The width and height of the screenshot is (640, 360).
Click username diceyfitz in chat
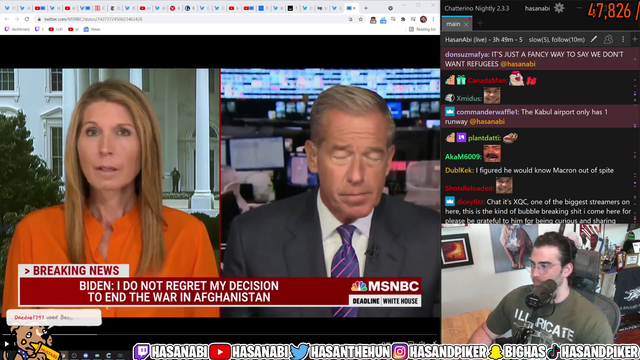471,202
